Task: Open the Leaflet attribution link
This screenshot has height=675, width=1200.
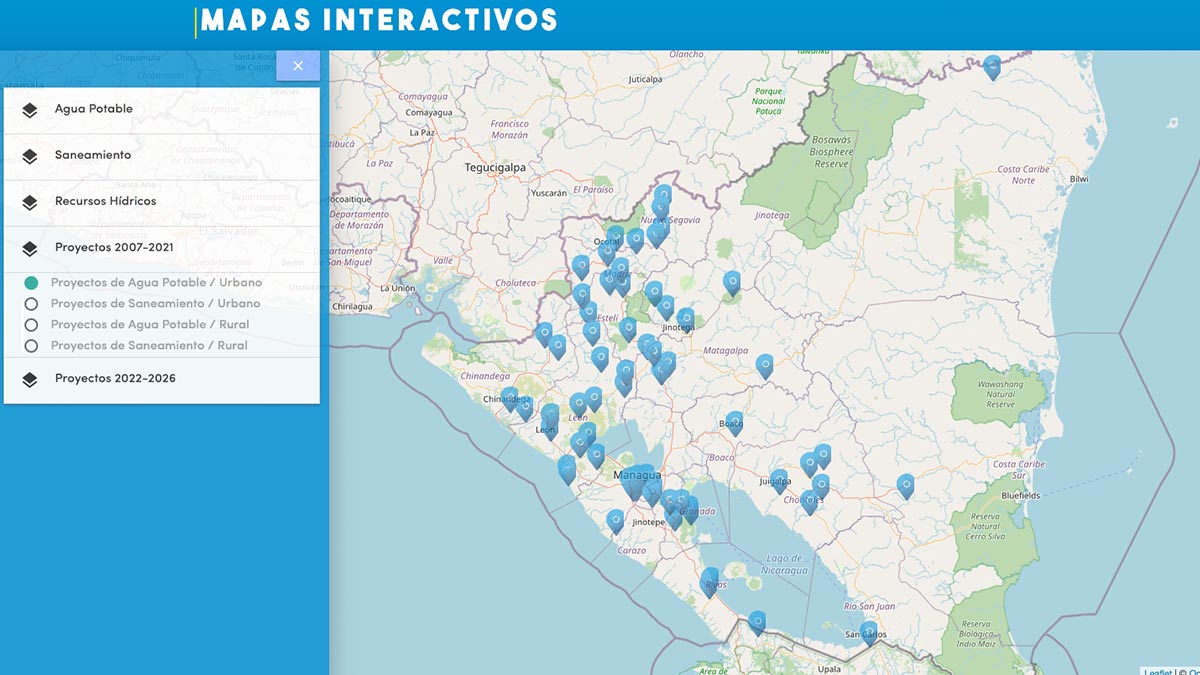Action: coord(1158,671)
